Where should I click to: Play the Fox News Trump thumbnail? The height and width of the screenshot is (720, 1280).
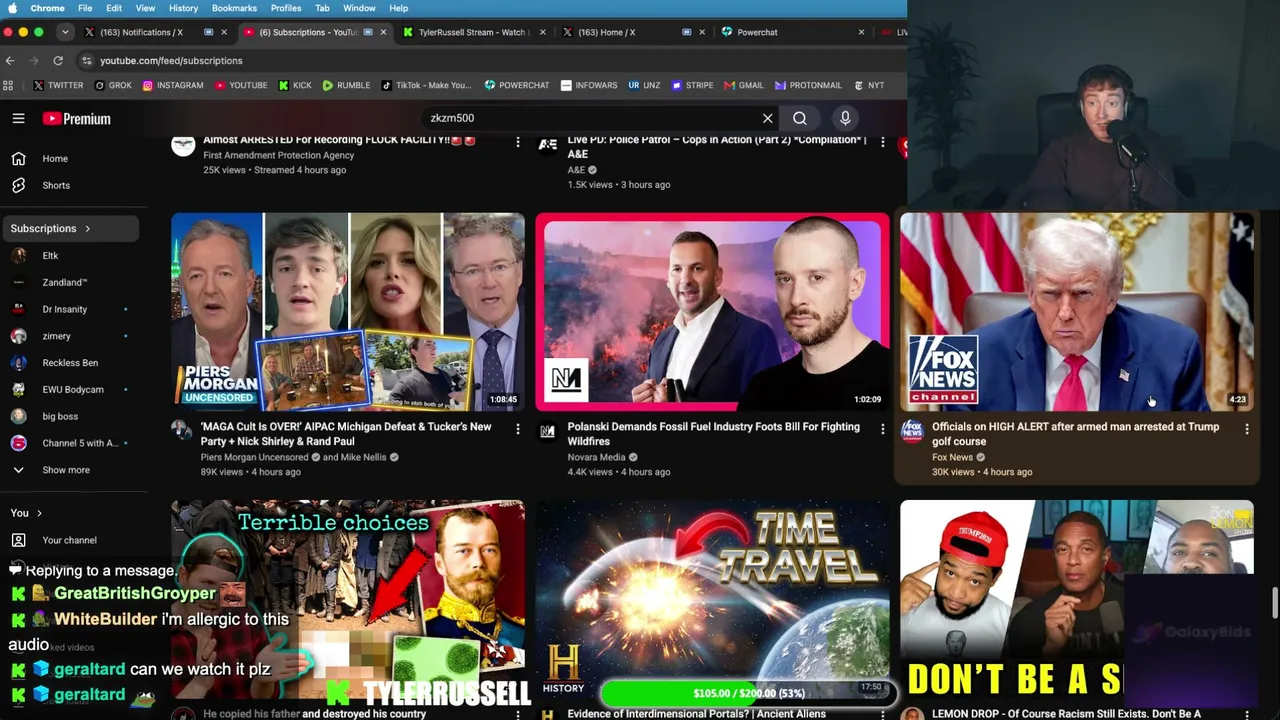(1076, 312)
